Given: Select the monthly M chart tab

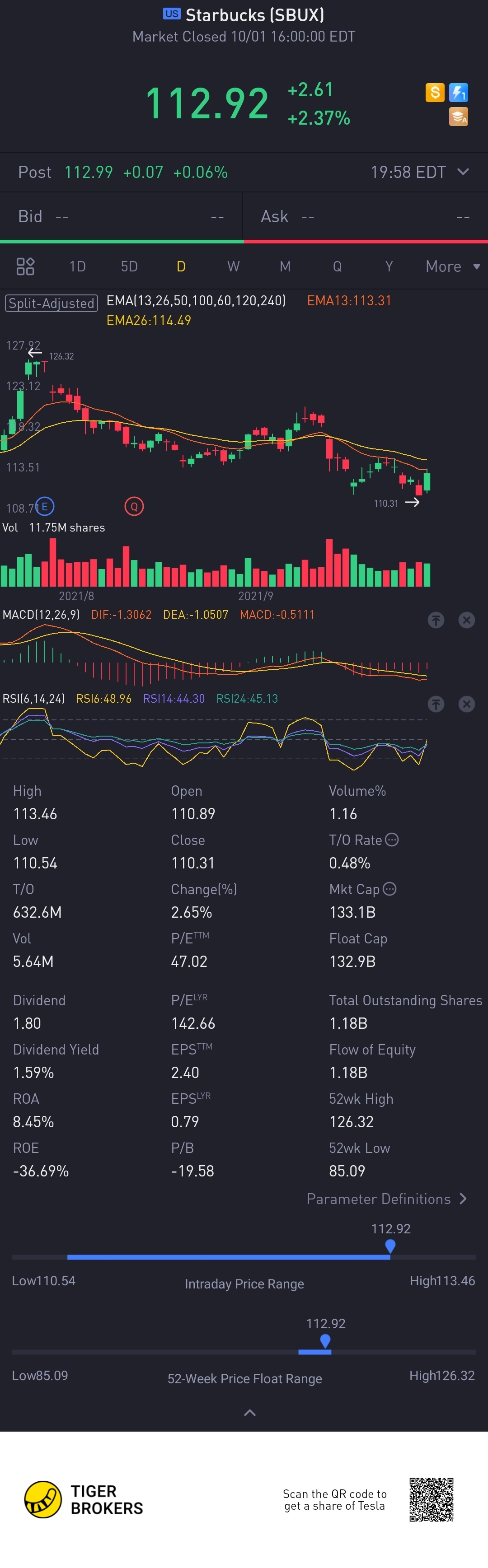Looking at the screenshot, I should [x=285, y=266].
